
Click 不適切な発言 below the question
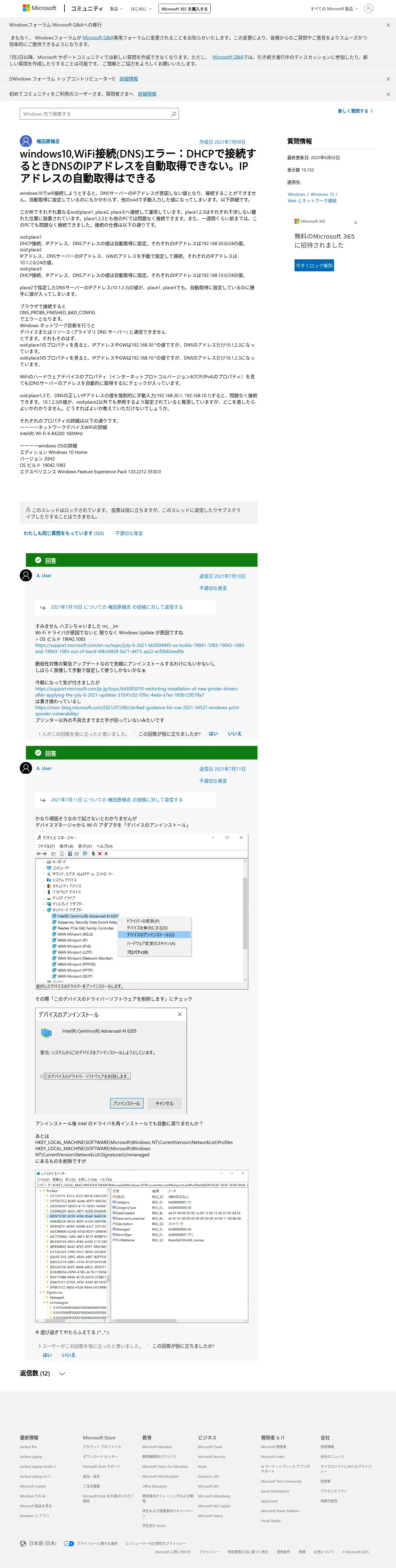pyautogui.click(x=129, y=533)
